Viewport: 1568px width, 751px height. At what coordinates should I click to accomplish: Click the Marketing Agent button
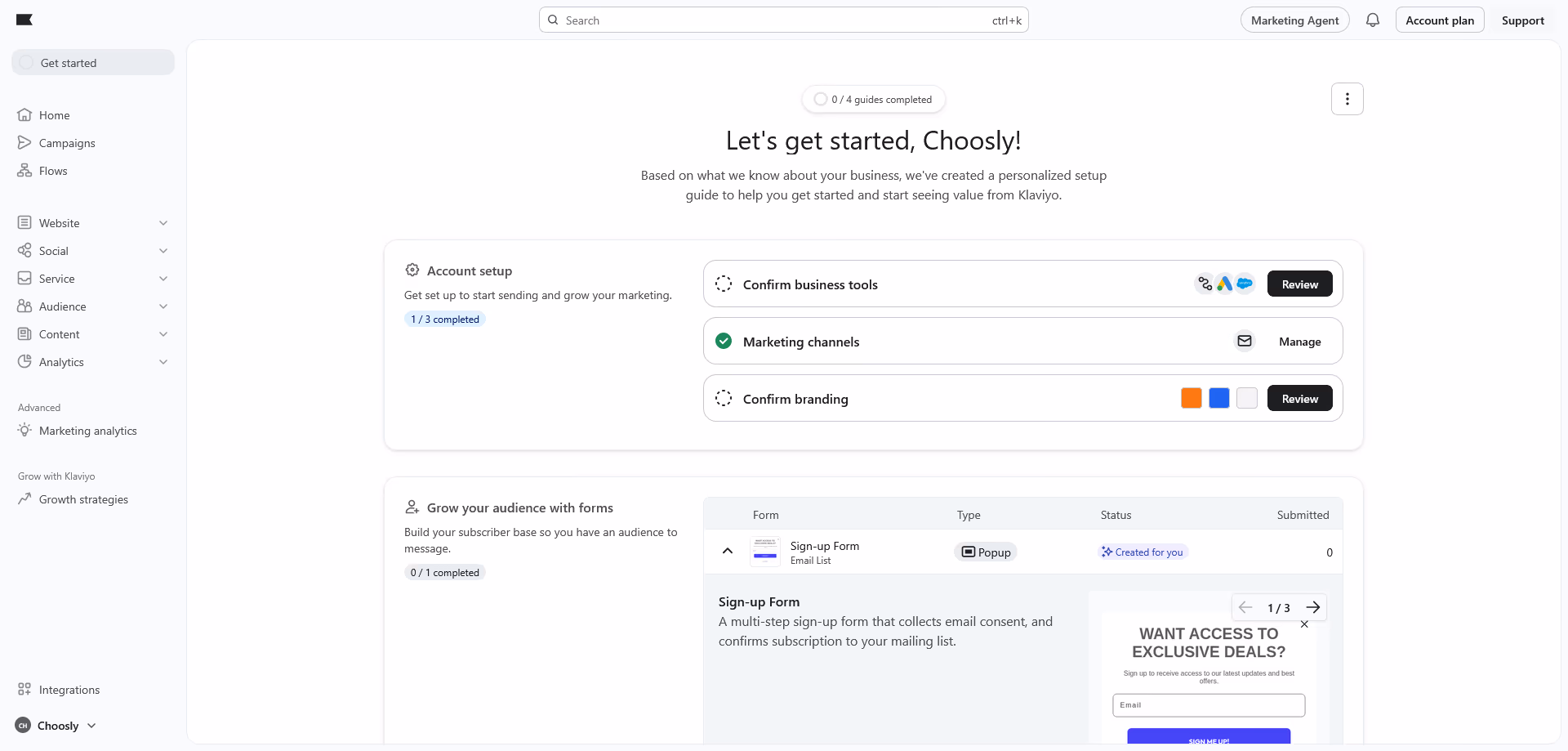coord(1294,20)
